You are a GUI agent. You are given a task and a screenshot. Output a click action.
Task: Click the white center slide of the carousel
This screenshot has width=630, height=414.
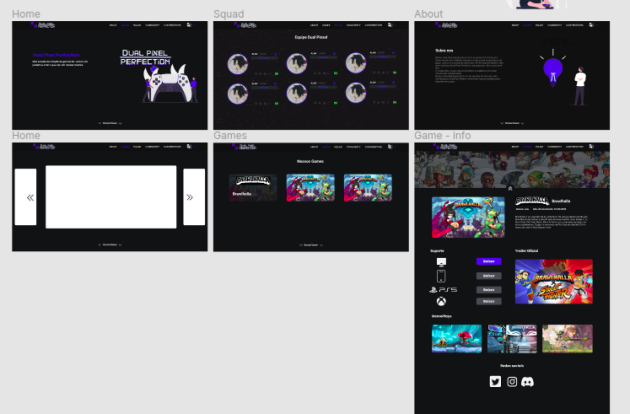[x=111, y=197]
